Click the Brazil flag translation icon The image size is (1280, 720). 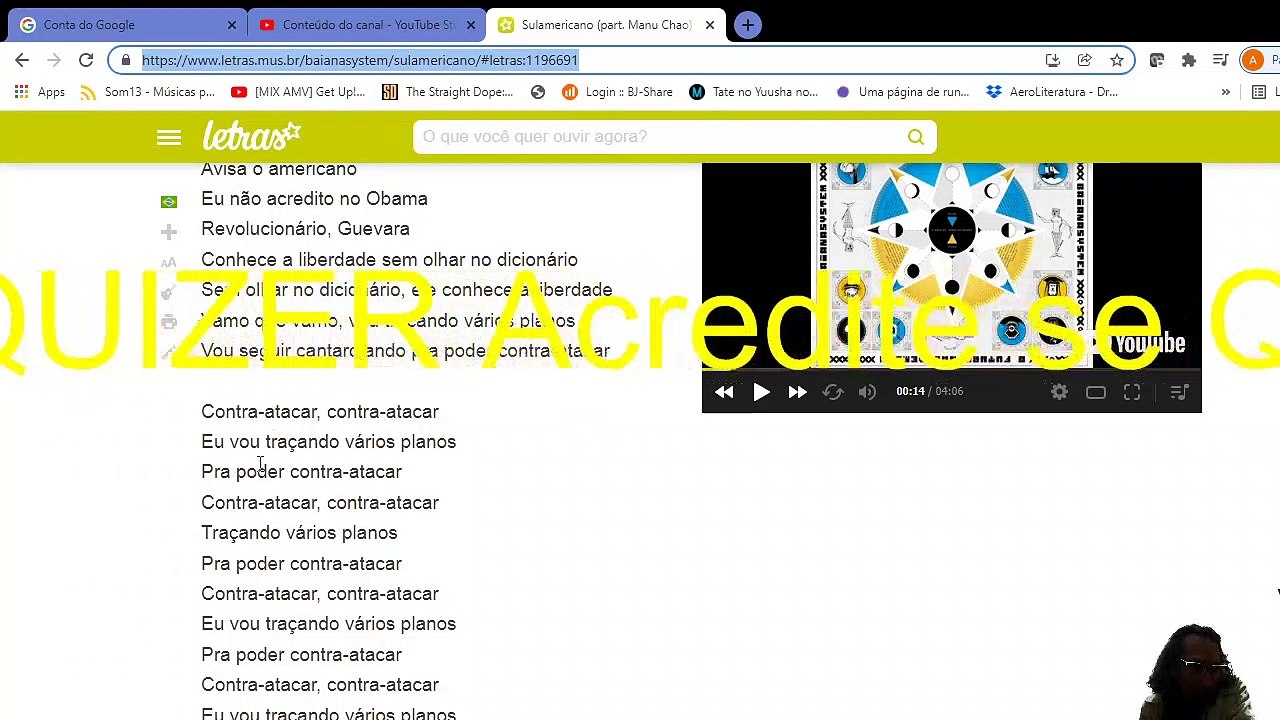(169, 201)
